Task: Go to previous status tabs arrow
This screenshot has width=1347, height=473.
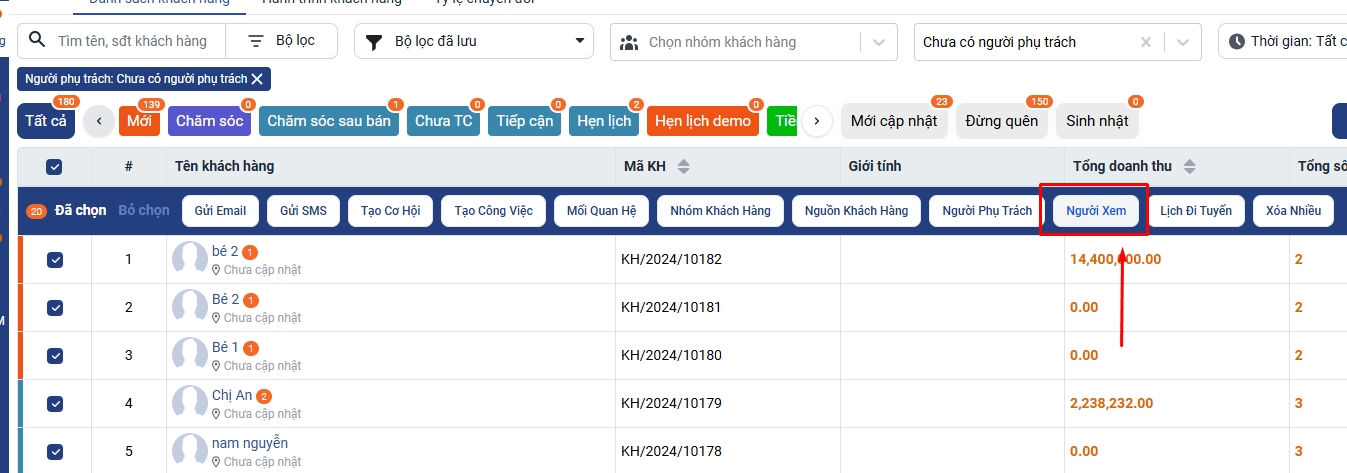Action: tap(98, 121)
